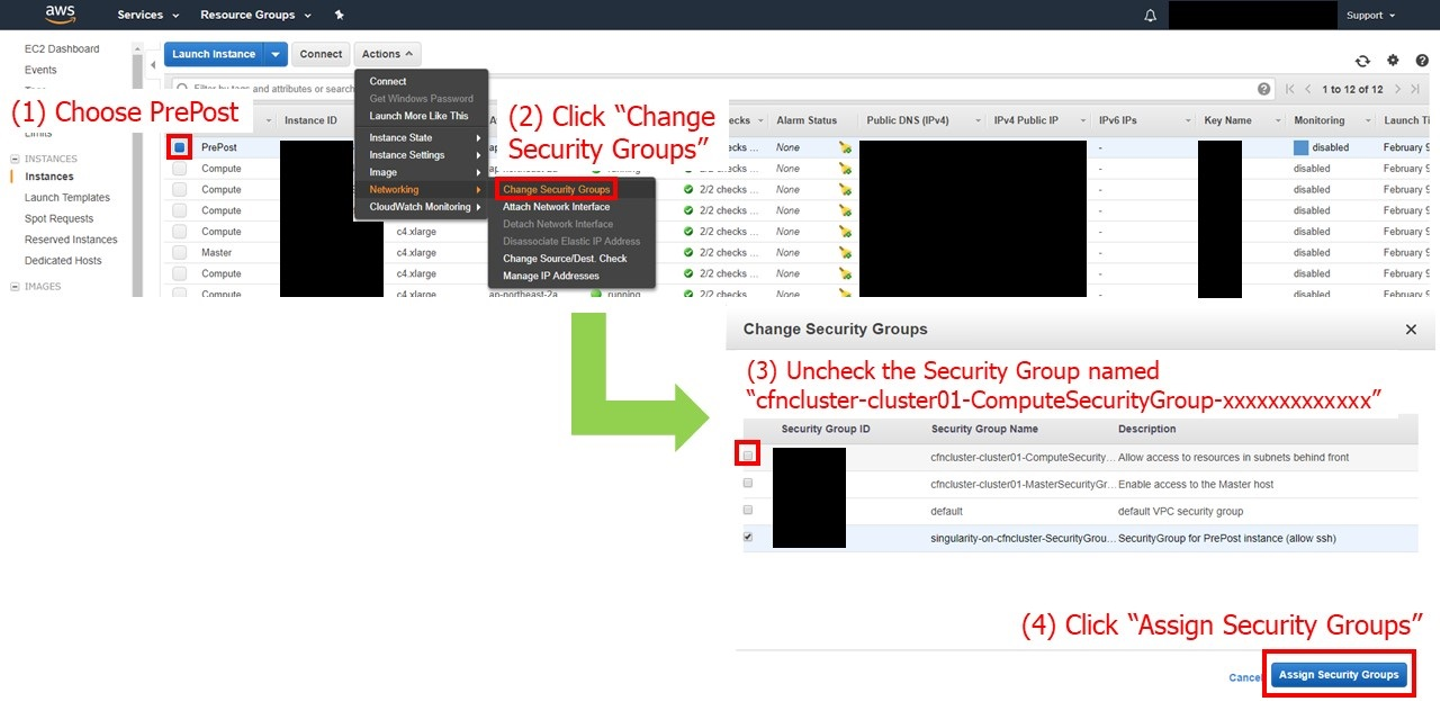Toggle the cfncluster-cluster01-ComputeSecurity group checkbox

[748, 455]
